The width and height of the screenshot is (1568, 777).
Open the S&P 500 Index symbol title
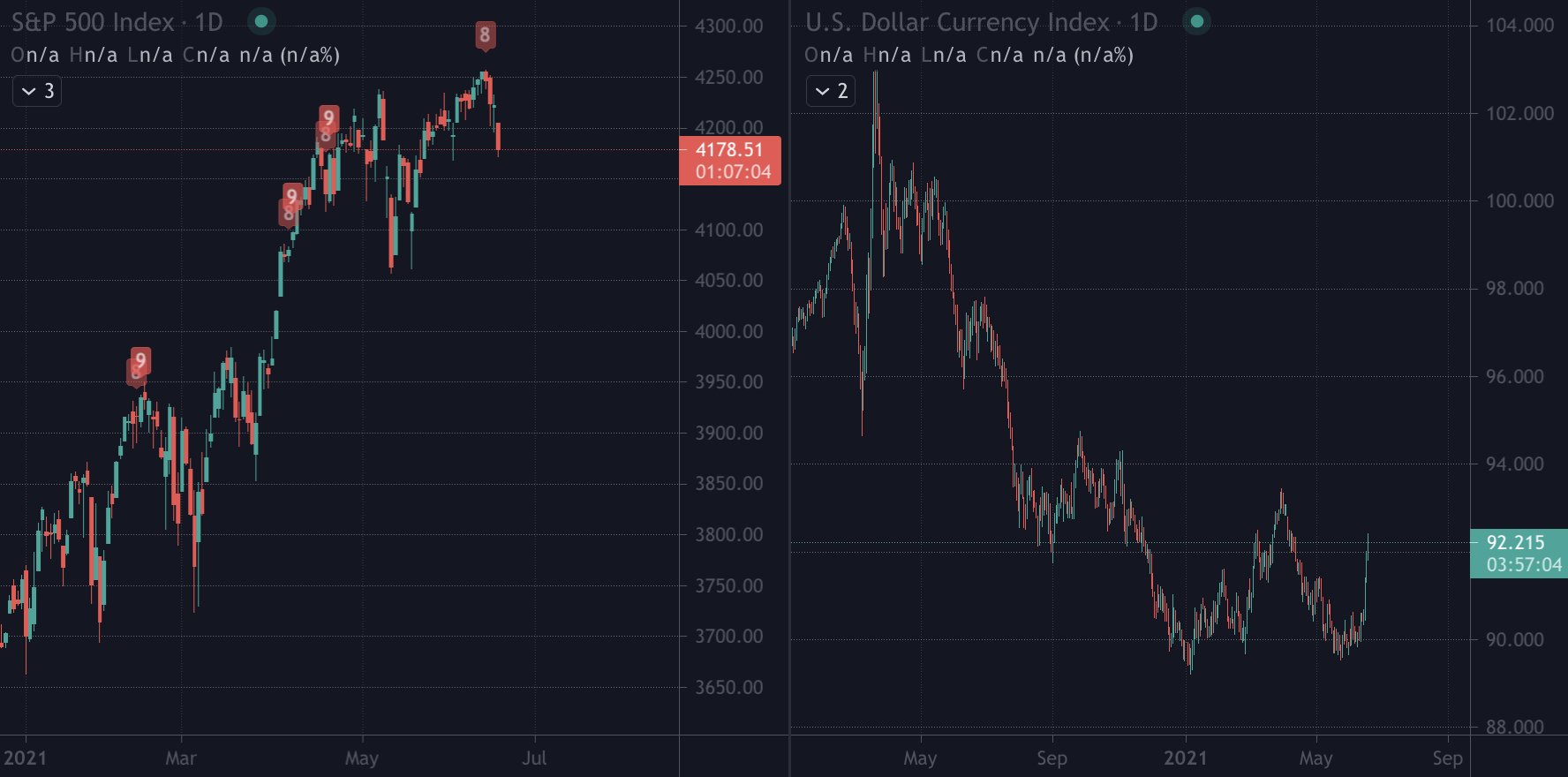[117, 22]
